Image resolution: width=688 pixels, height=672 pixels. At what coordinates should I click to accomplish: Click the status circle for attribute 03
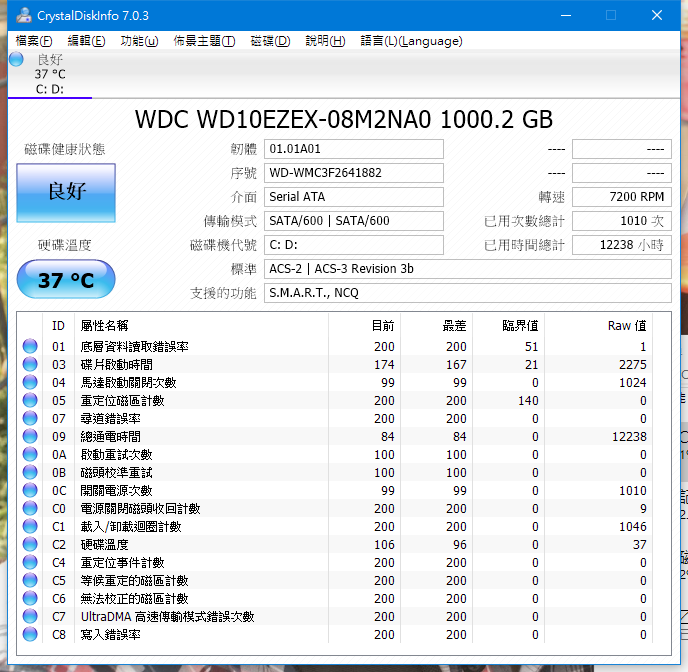point(30,364)
